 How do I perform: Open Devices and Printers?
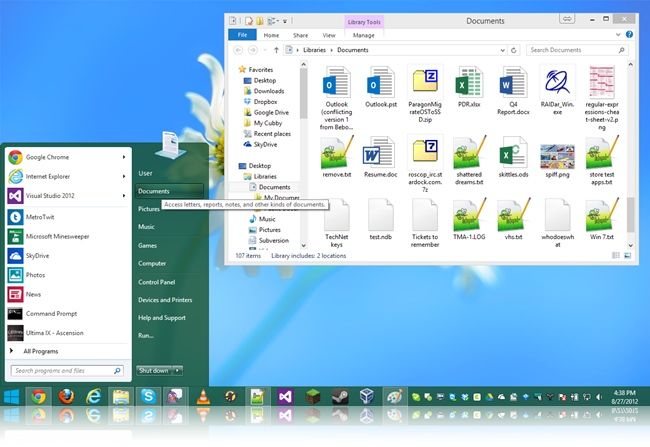[165, 300]
